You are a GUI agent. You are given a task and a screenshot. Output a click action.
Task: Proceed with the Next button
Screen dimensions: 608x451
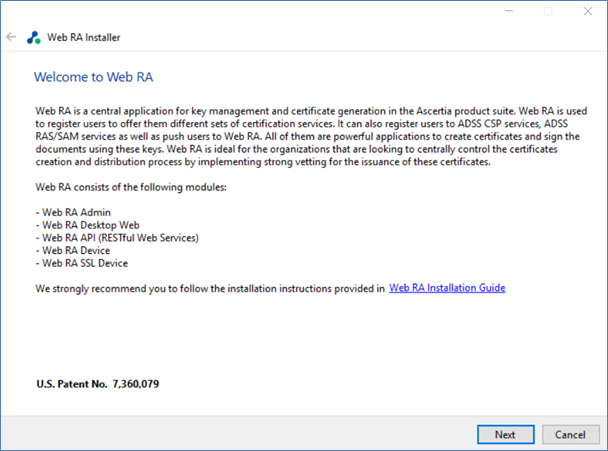click(506, 435)
